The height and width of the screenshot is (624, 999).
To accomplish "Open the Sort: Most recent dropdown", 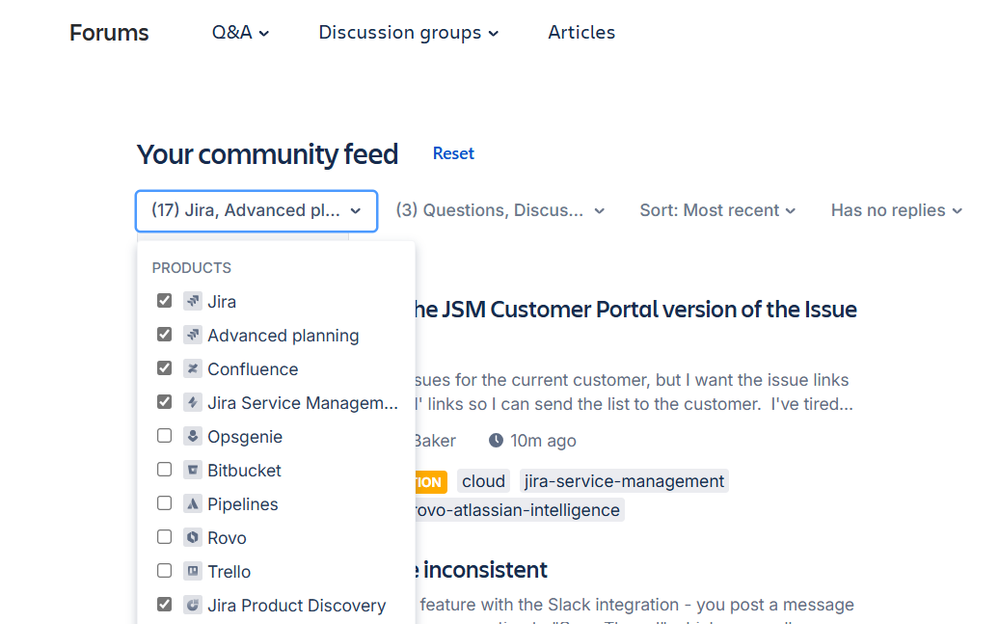I will [717, 211].
